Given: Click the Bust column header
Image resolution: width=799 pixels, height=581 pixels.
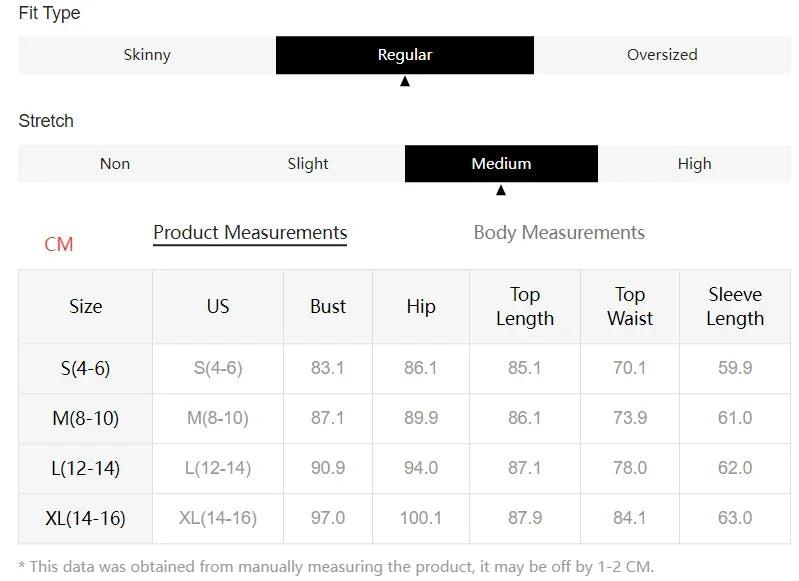Looking at the screenshot, I should (328, 307).
